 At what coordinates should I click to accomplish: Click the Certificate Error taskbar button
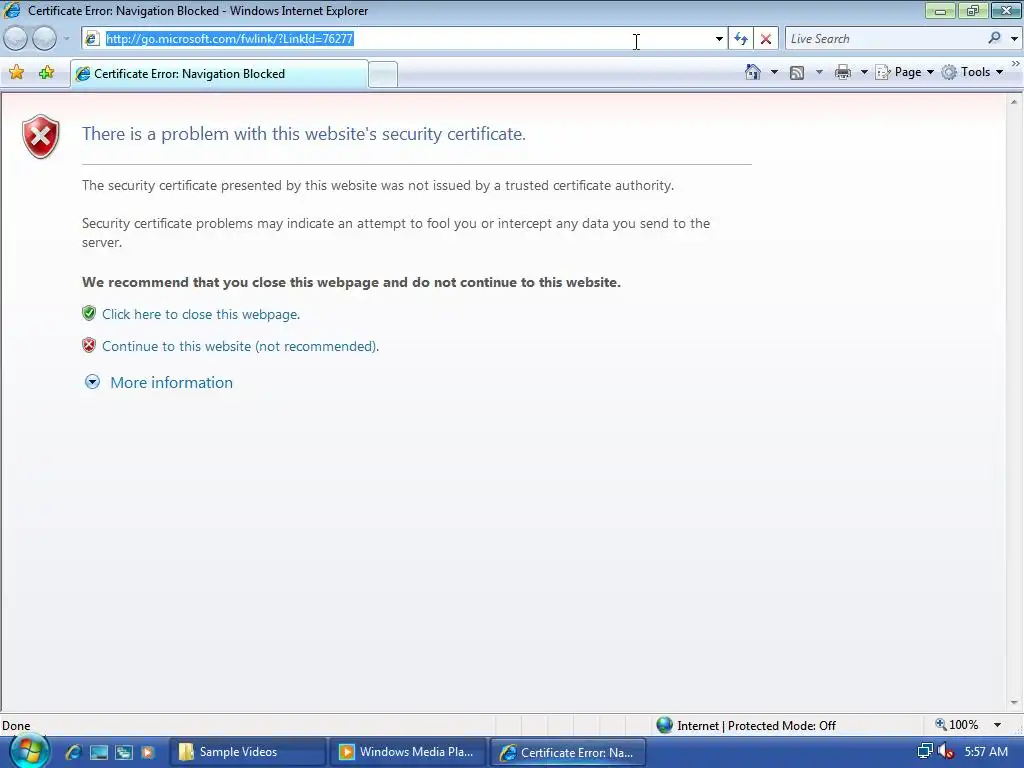coord(568,752)
